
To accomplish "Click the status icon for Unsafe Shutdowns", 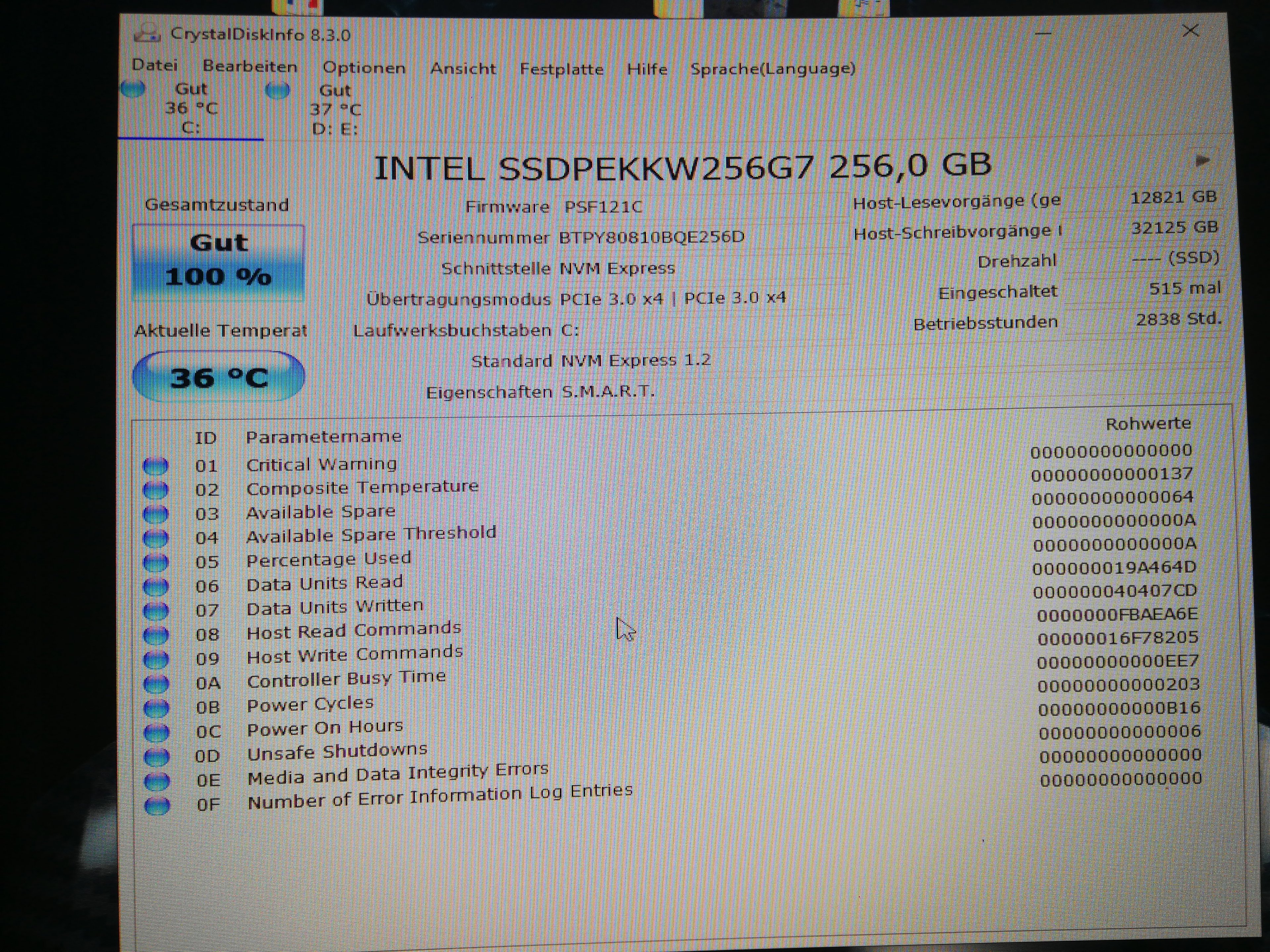I will [x=157, y=756].
